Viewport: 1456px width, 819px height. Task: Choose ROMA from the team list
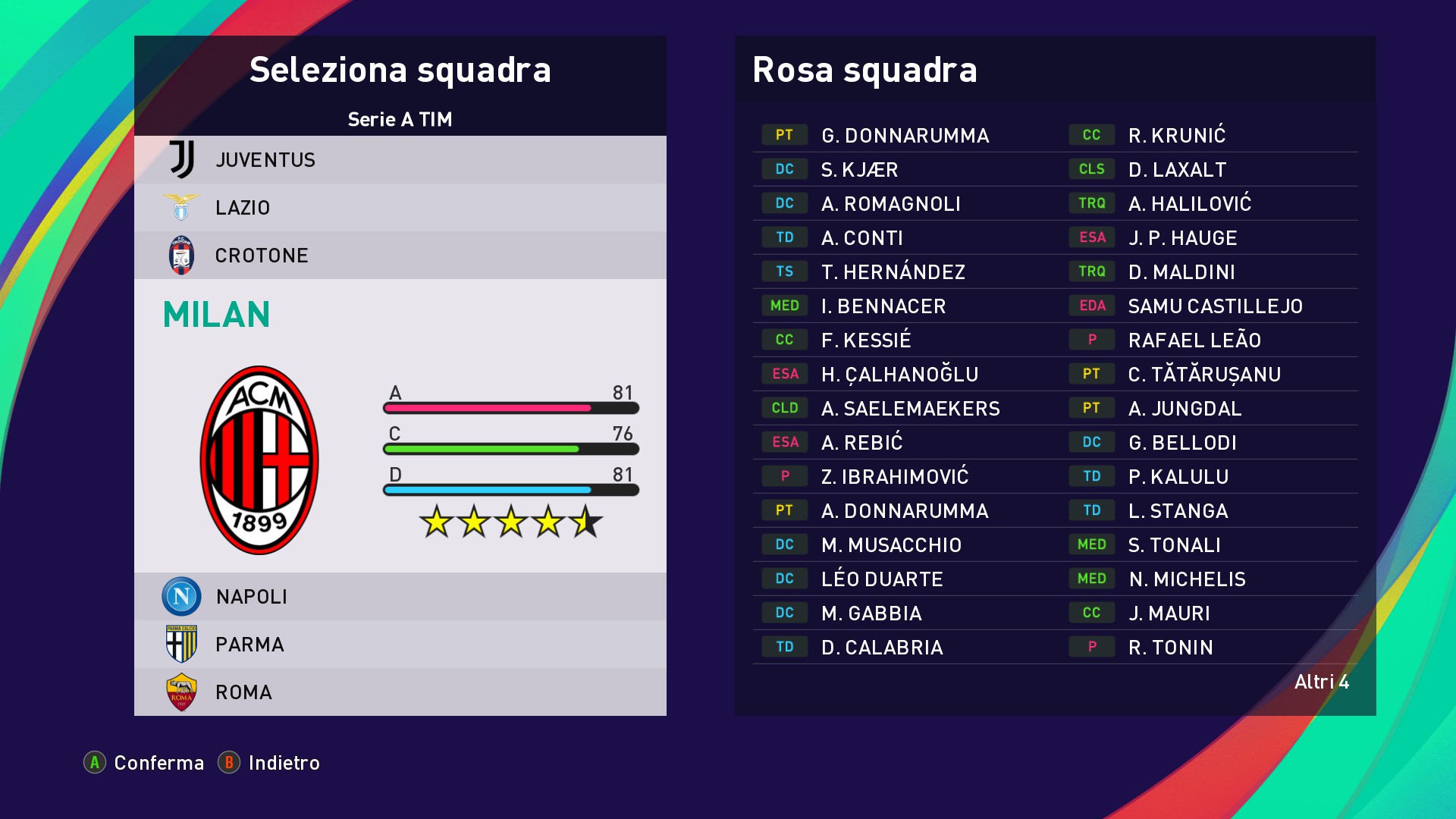click(x=243, y=692)
